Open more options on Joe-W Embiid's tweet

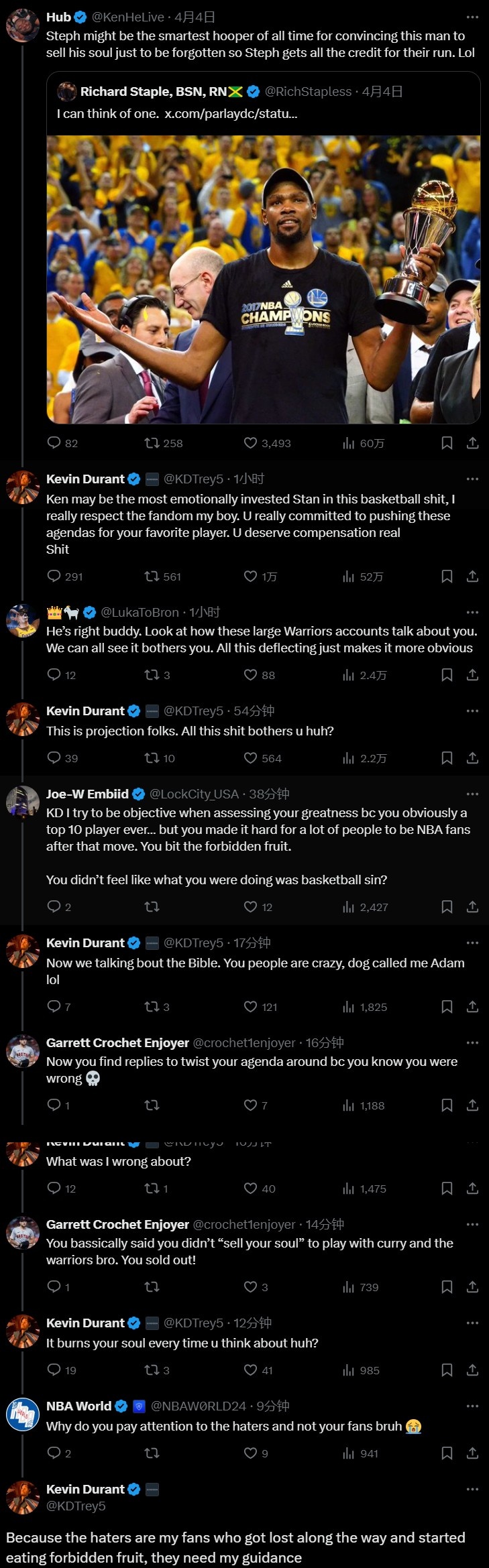[472, 794]
